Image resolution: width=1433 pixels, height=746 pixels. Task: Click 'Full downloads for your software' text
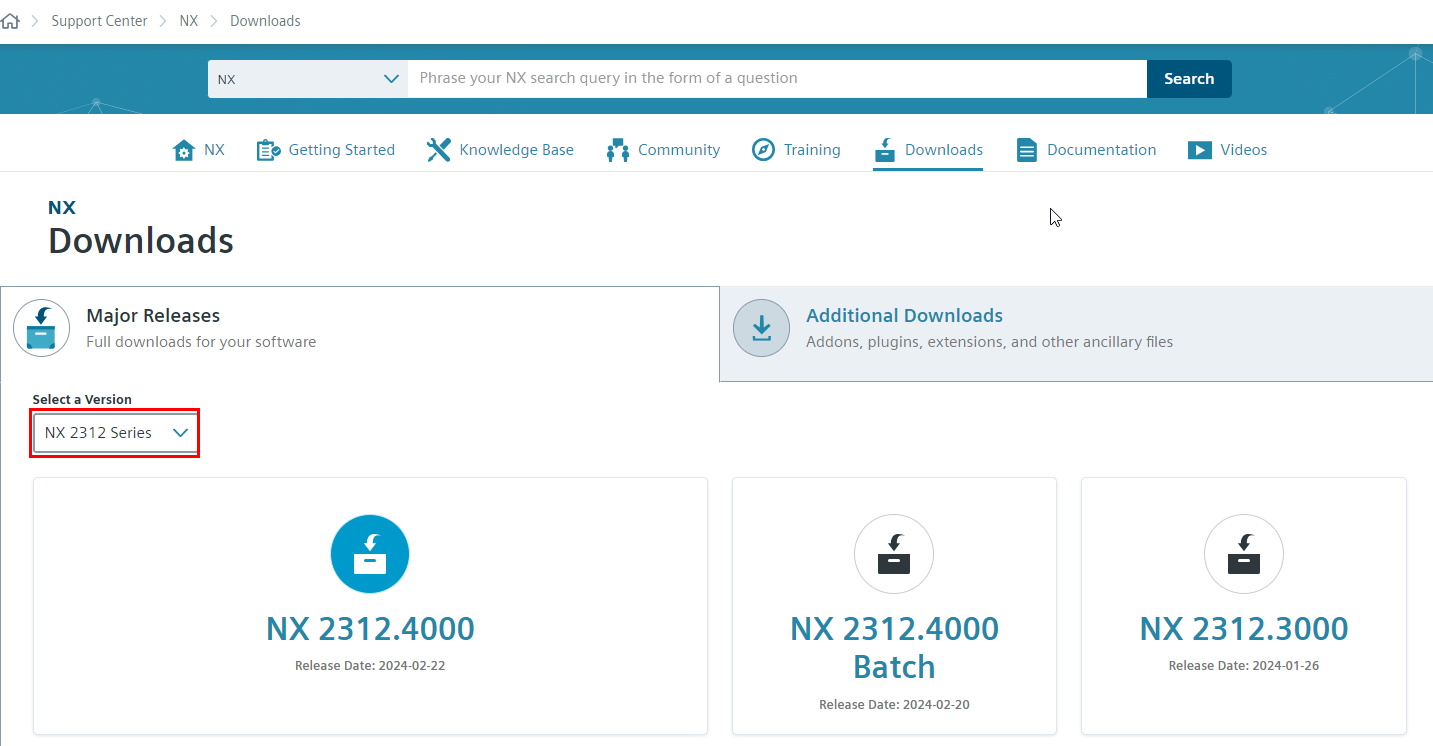point(201,342)
